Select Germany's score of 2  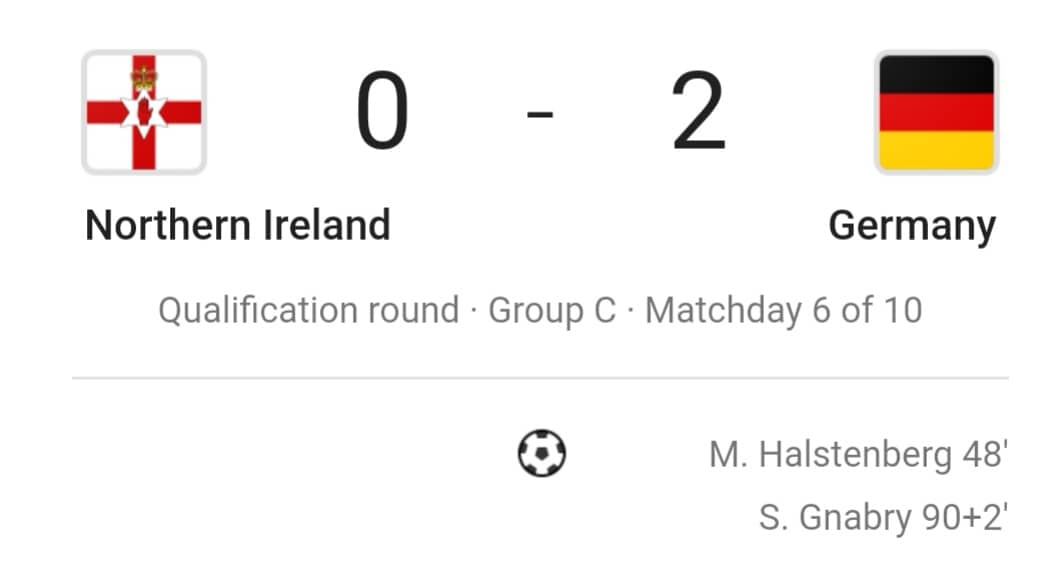pos(699,111)
